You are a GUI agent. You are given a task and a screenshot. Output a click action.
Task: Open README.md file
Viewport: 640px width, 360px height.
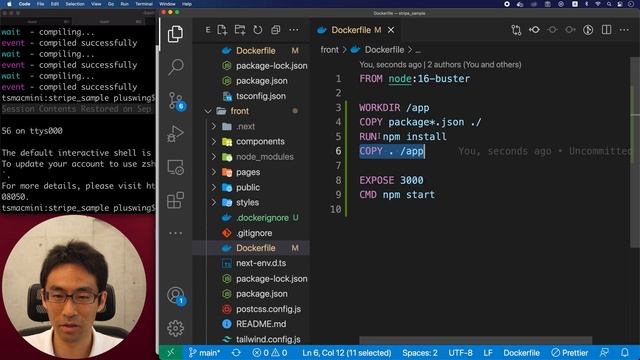click(261, 324)
